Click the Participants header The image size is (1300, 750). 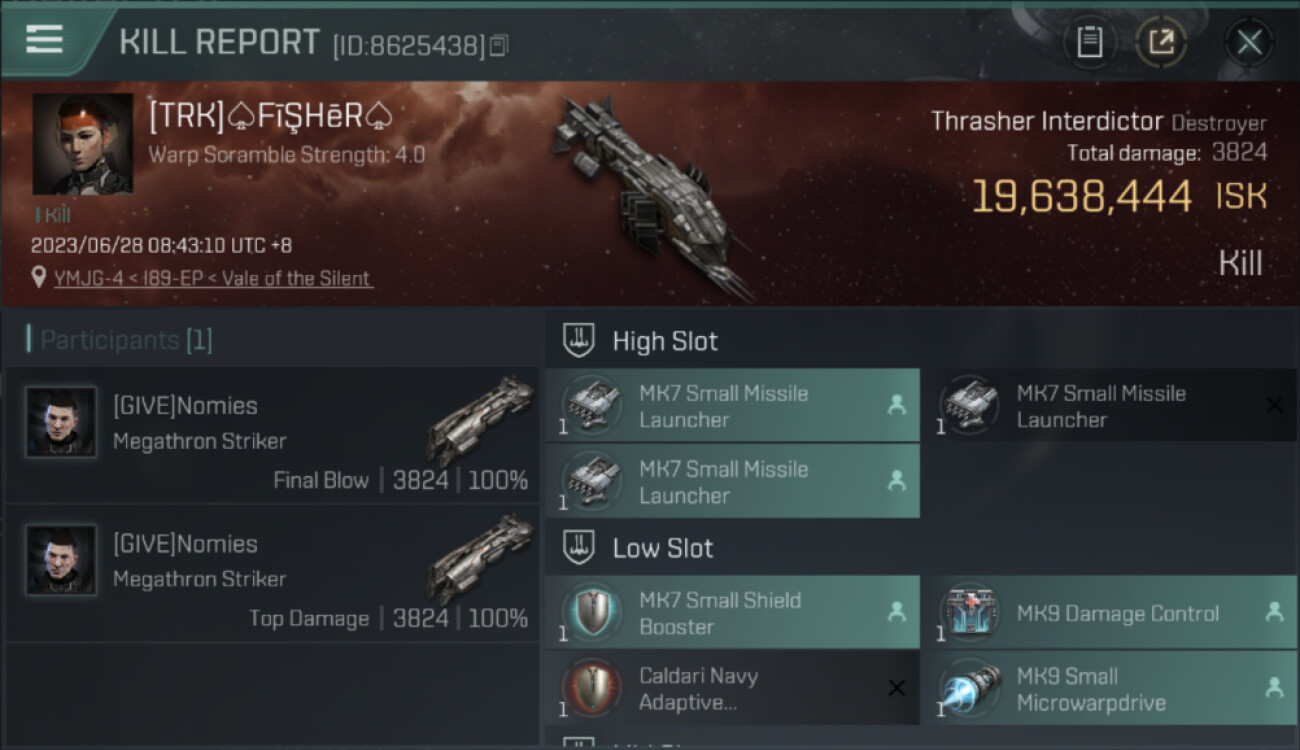[120, 340]
